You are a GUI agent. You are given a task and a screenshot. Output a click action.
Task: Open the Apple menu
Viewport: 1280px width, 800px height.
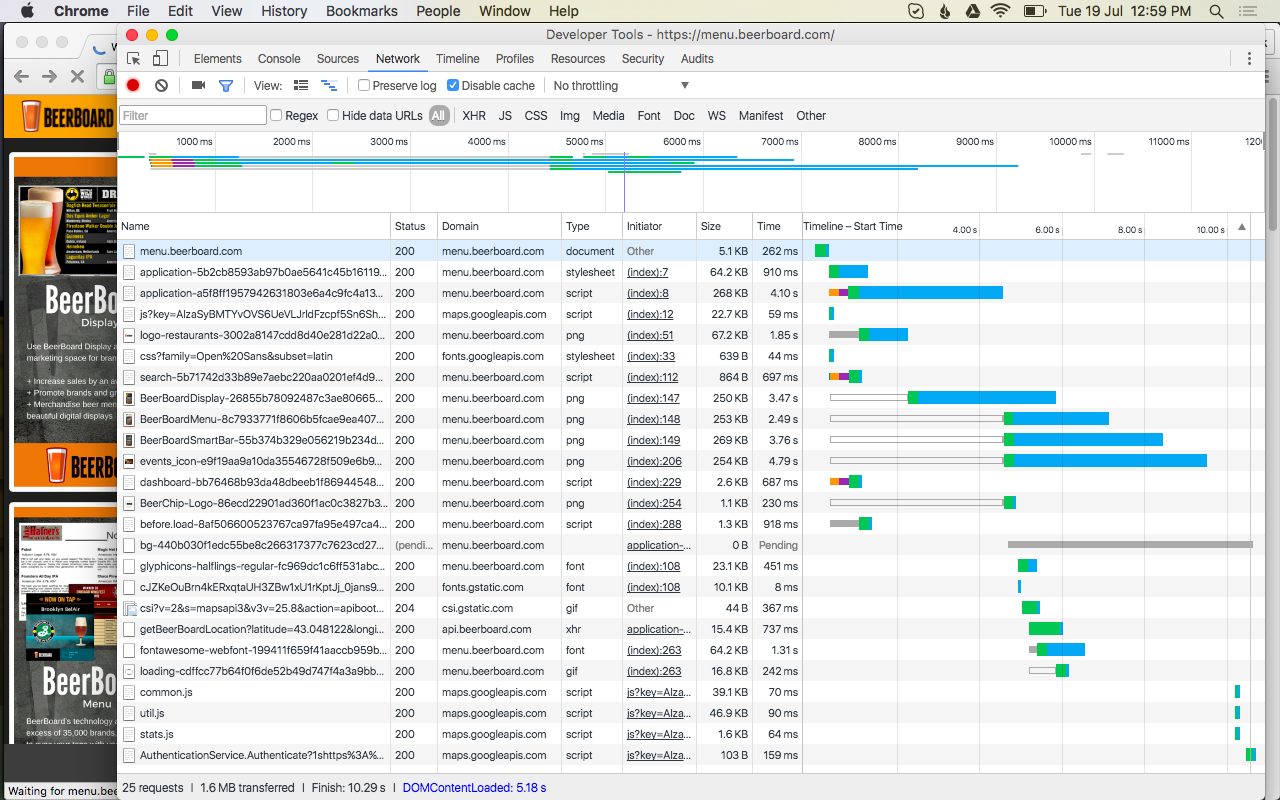pyautogui.click(x=27, y=11)
